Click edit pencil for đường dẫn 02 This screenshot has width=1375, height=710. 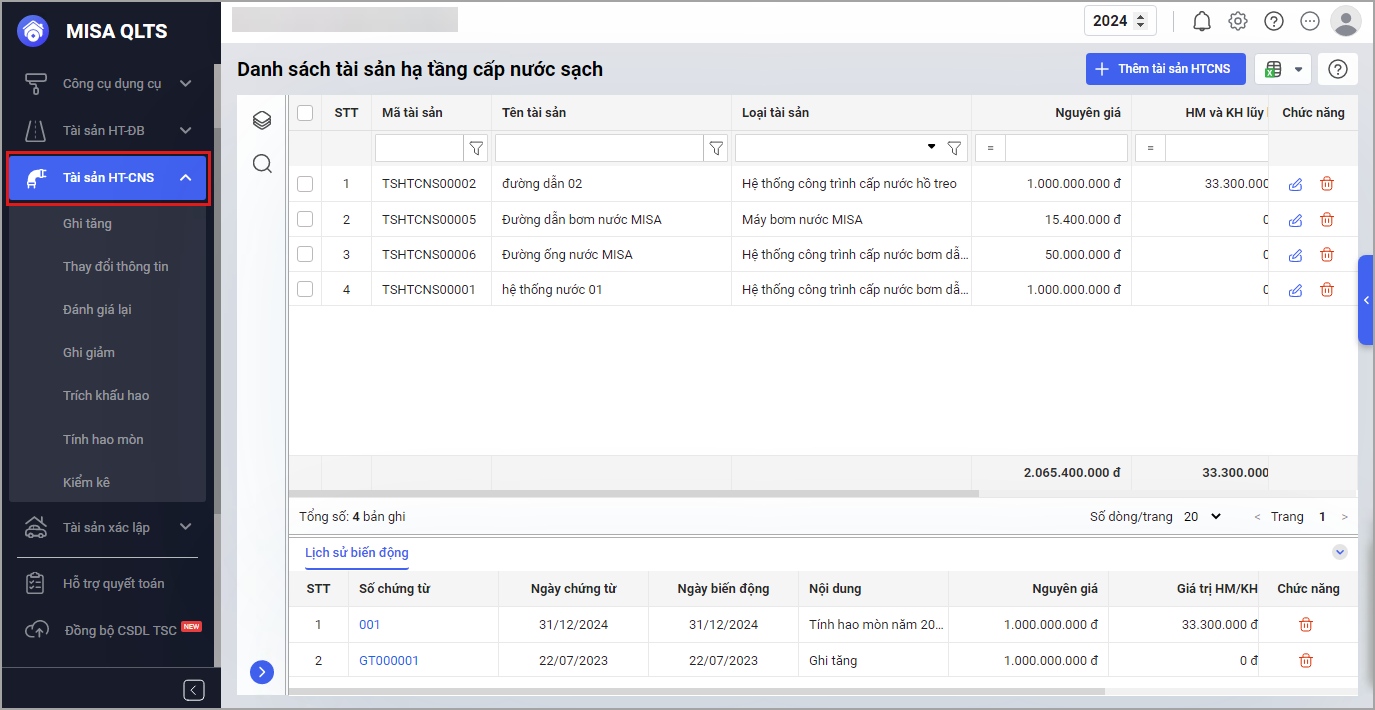coord(1295,184)
